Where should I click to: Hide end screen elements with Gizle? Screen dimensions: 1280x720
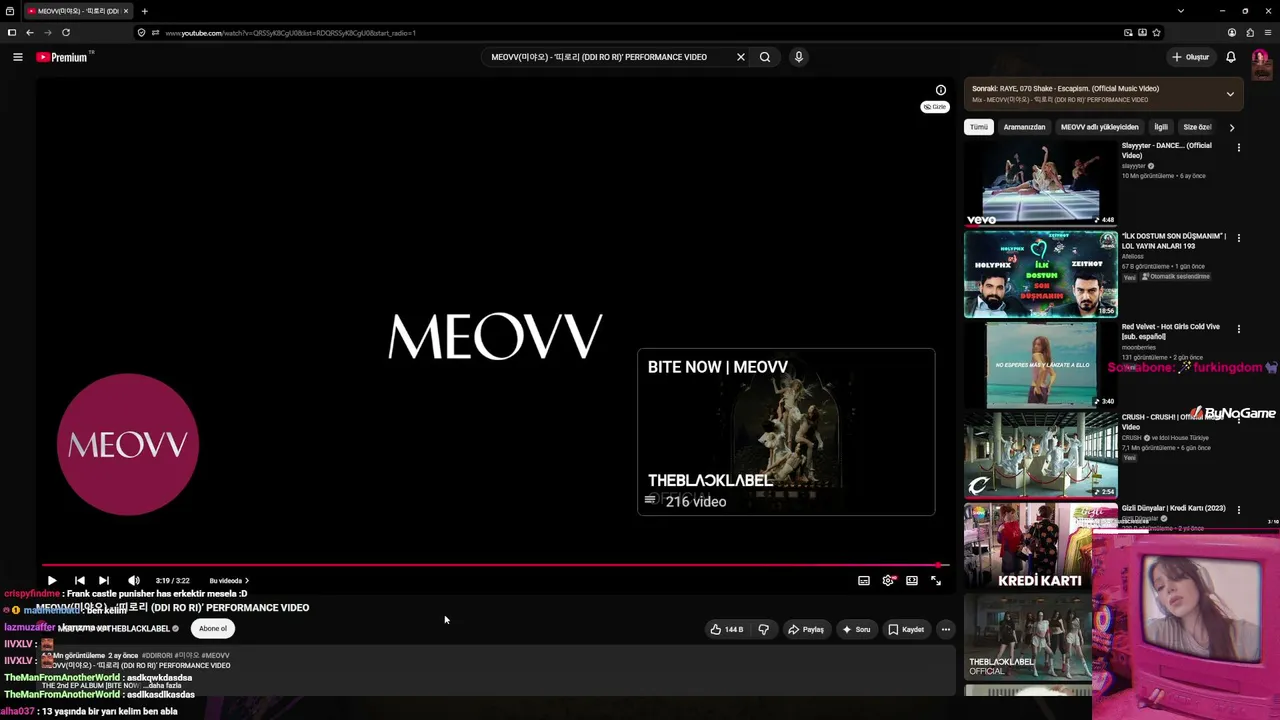935,107
